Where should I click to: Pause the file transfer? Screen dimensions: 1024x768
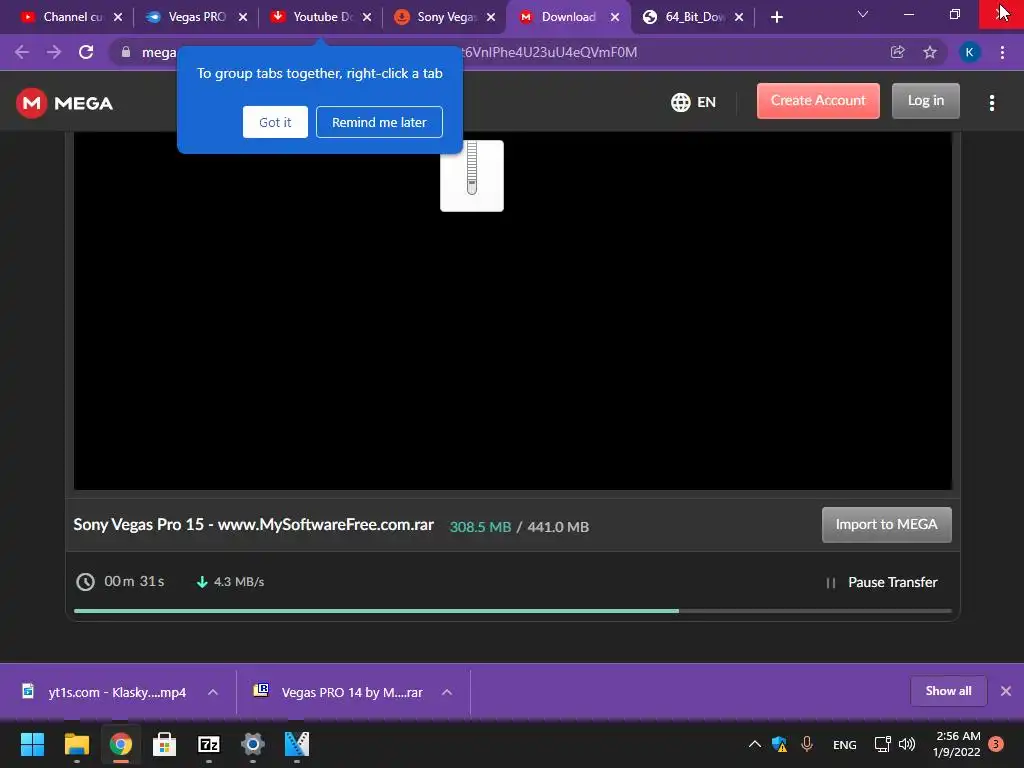882,582
